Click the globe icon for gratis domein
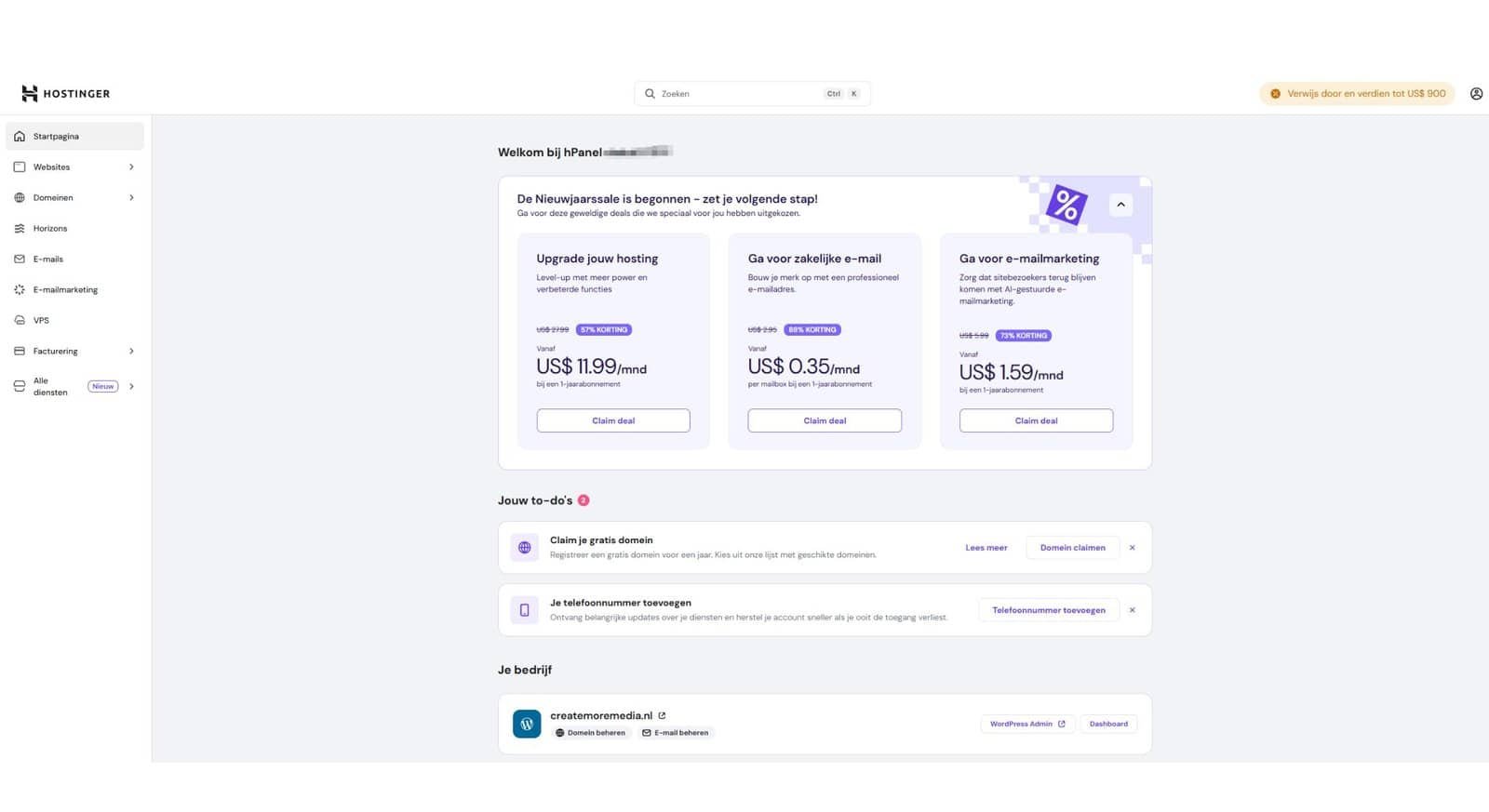The image size is (1489, 812). click(x=524, y=548)
